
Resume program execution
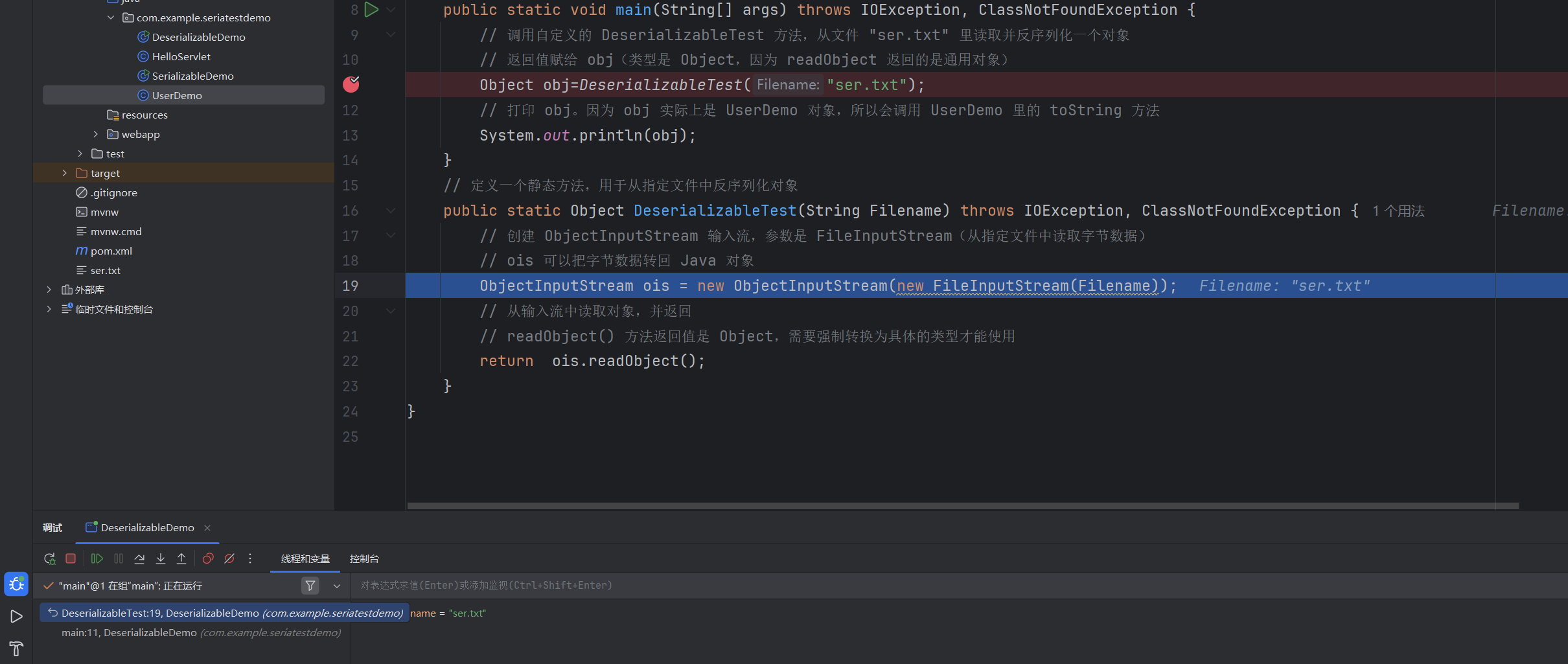(x=97, y=558)
